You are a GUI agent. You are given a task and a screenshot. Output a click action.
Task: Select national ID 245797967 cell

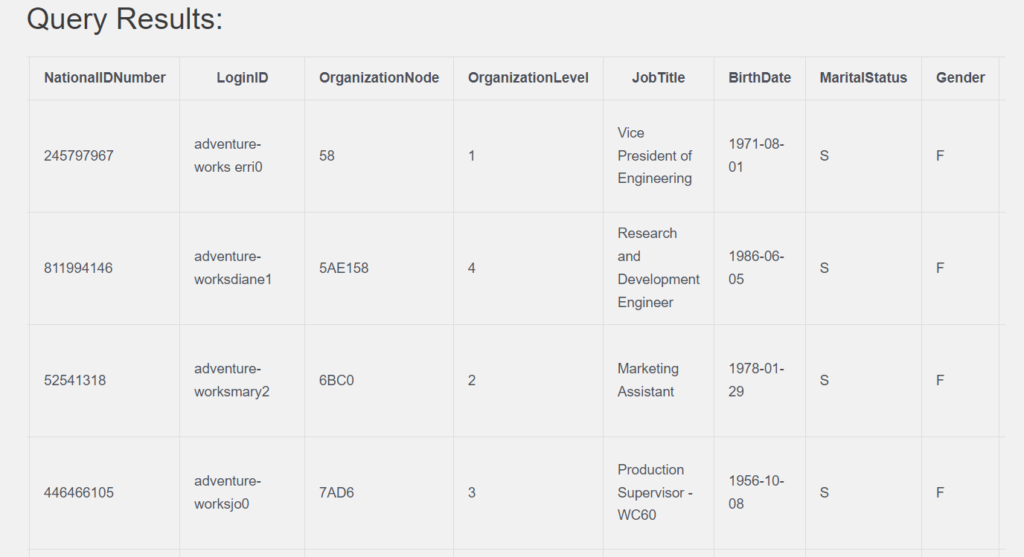click(x=79, y=156)
